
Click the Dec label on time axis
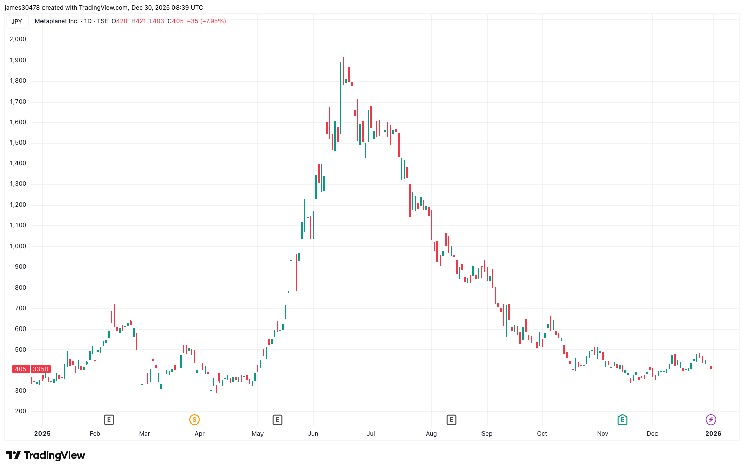652,435
